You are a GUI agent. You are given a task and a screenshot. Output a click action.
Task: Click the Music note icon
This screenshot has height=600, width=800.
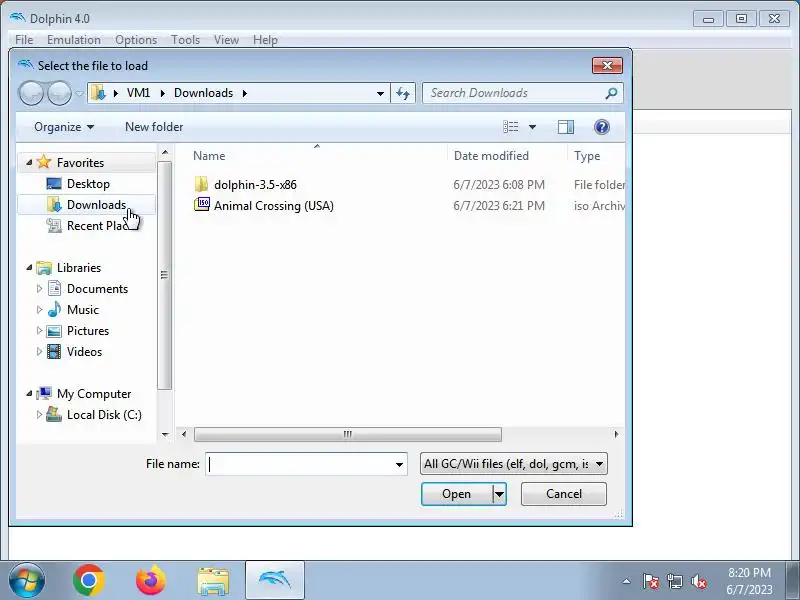54,309
